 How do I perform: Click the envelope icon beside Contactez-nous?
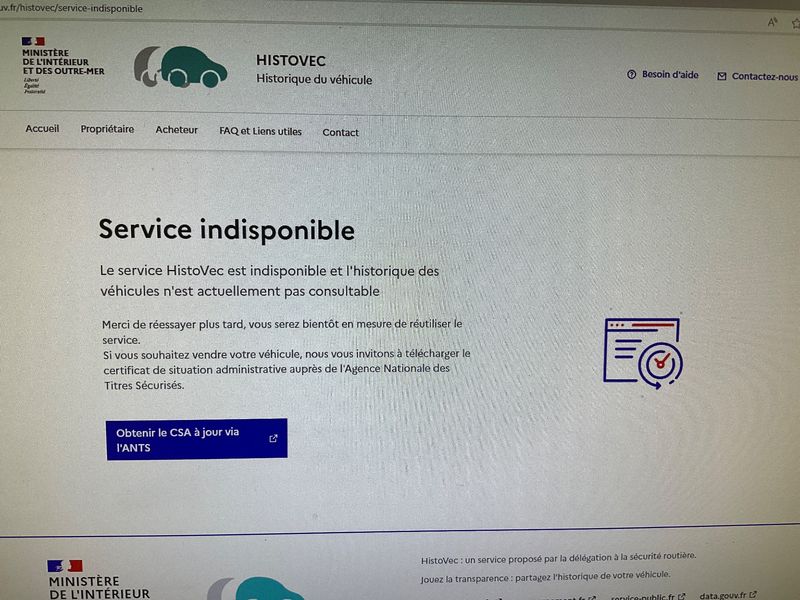721,77
